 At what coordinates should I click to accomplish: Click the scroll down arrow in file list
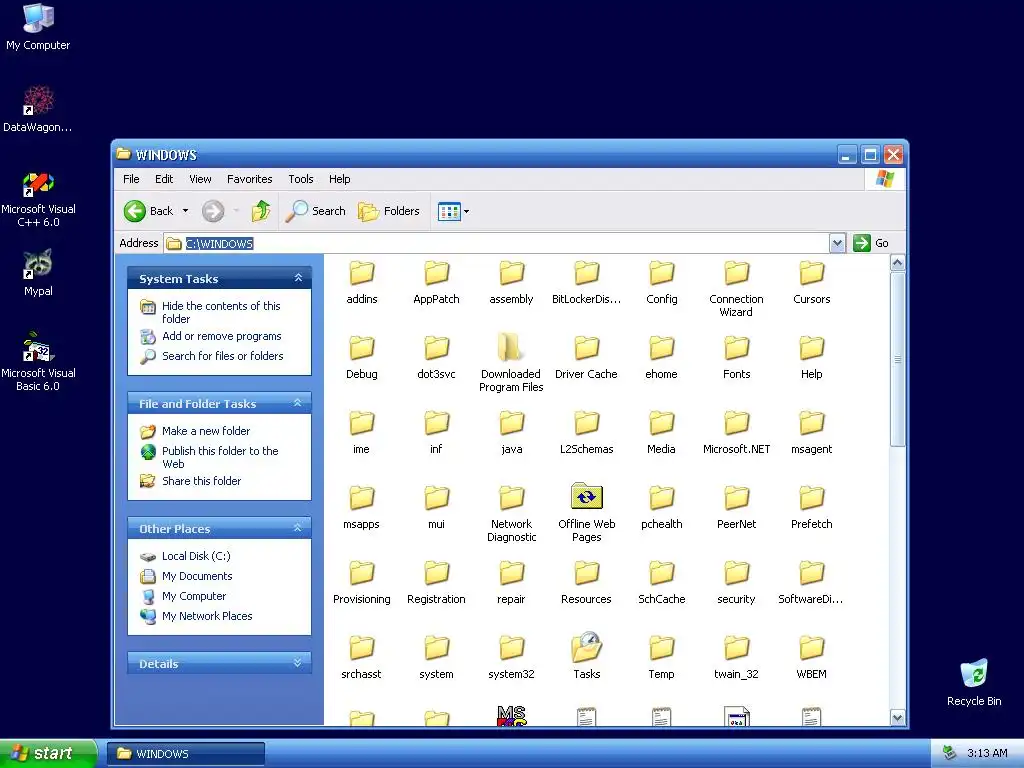897,717
